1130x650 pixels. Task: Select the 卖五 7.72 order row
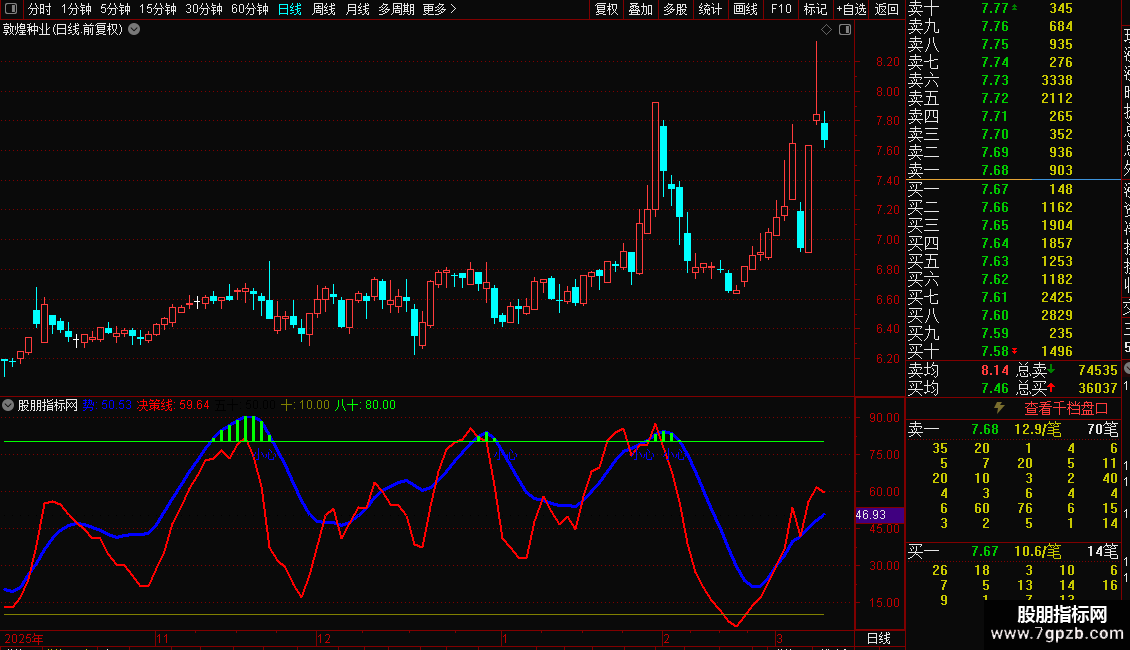pyautogui.click(x=1013, y=99)
